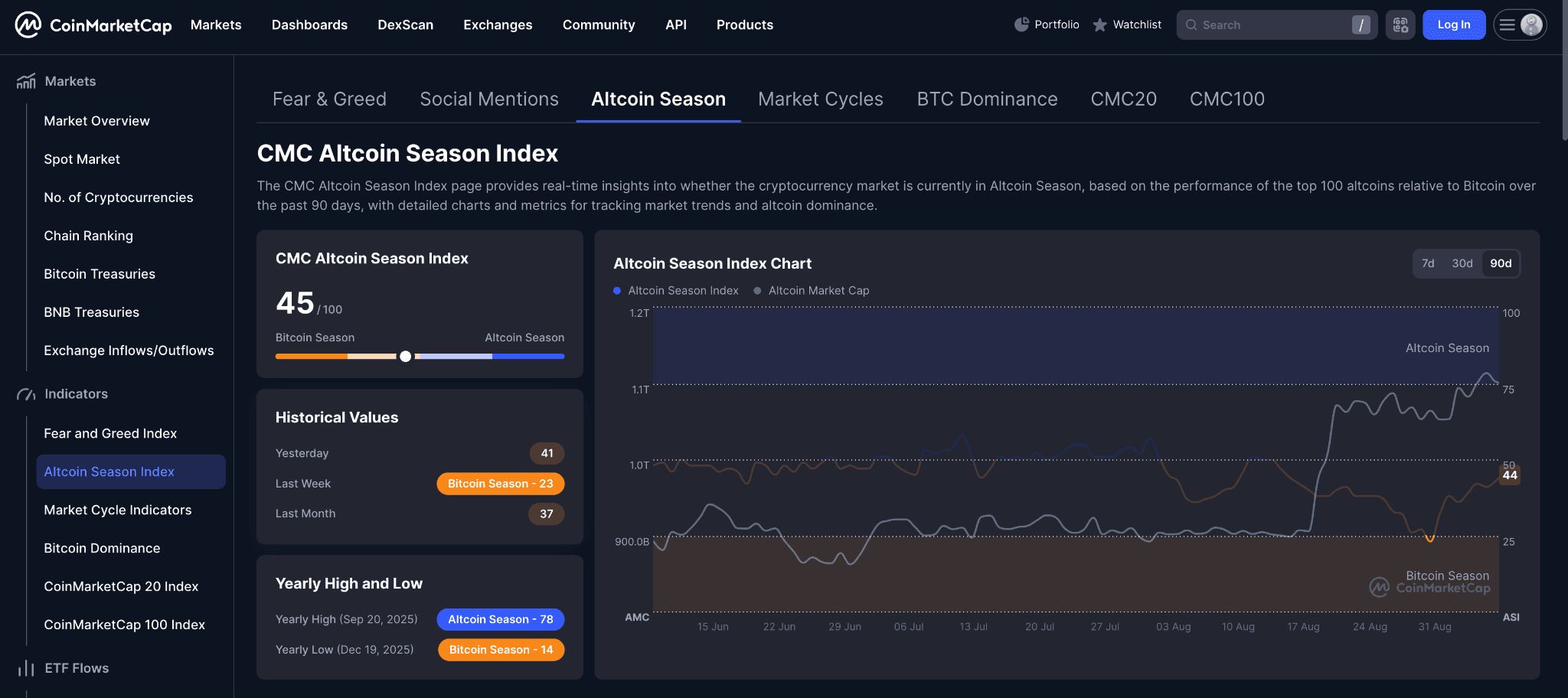Viewport: 1568px width, 698px height.
Task: Open Bitcoin Treasuries in the sidebar
Action: pos(100,274)
